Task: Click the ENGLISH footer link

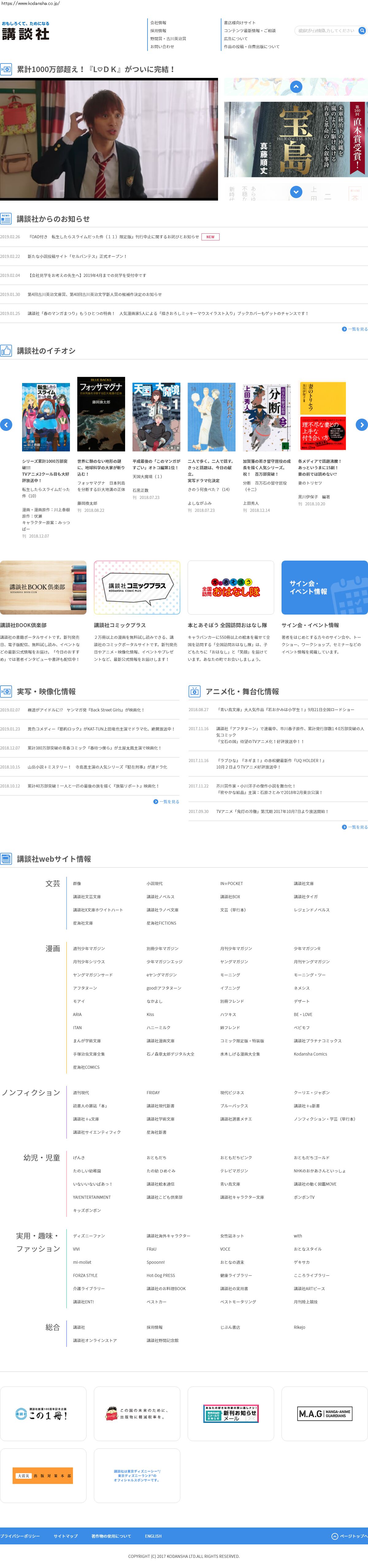Action: pos(153,1536)
